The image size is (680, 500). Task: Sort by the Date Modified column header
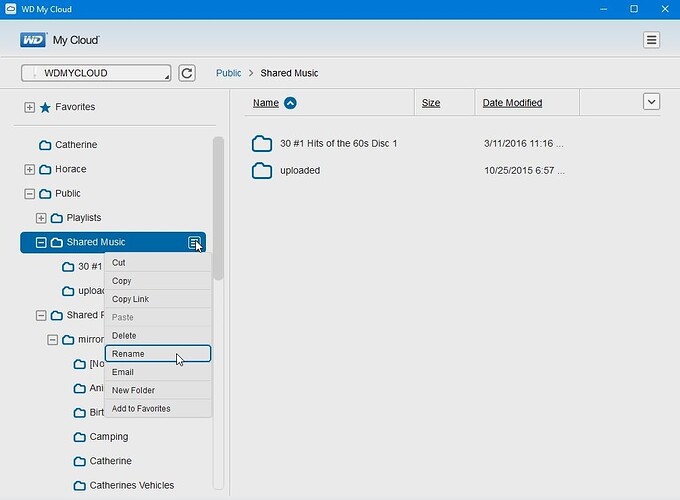[x=512, y=103]
